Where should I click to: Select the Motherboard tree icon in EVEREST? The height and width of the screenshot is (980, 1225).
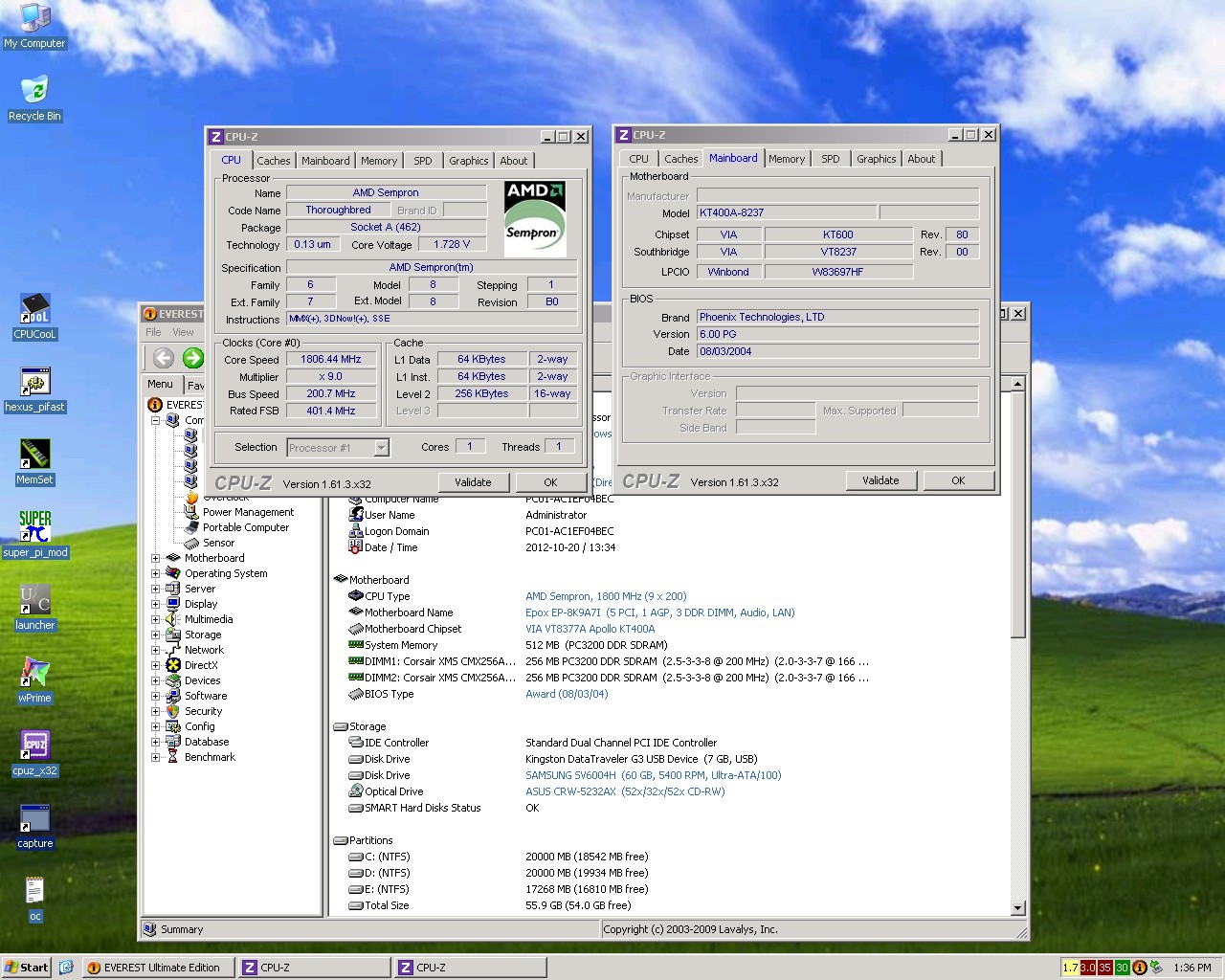click(x=173, y=558)
